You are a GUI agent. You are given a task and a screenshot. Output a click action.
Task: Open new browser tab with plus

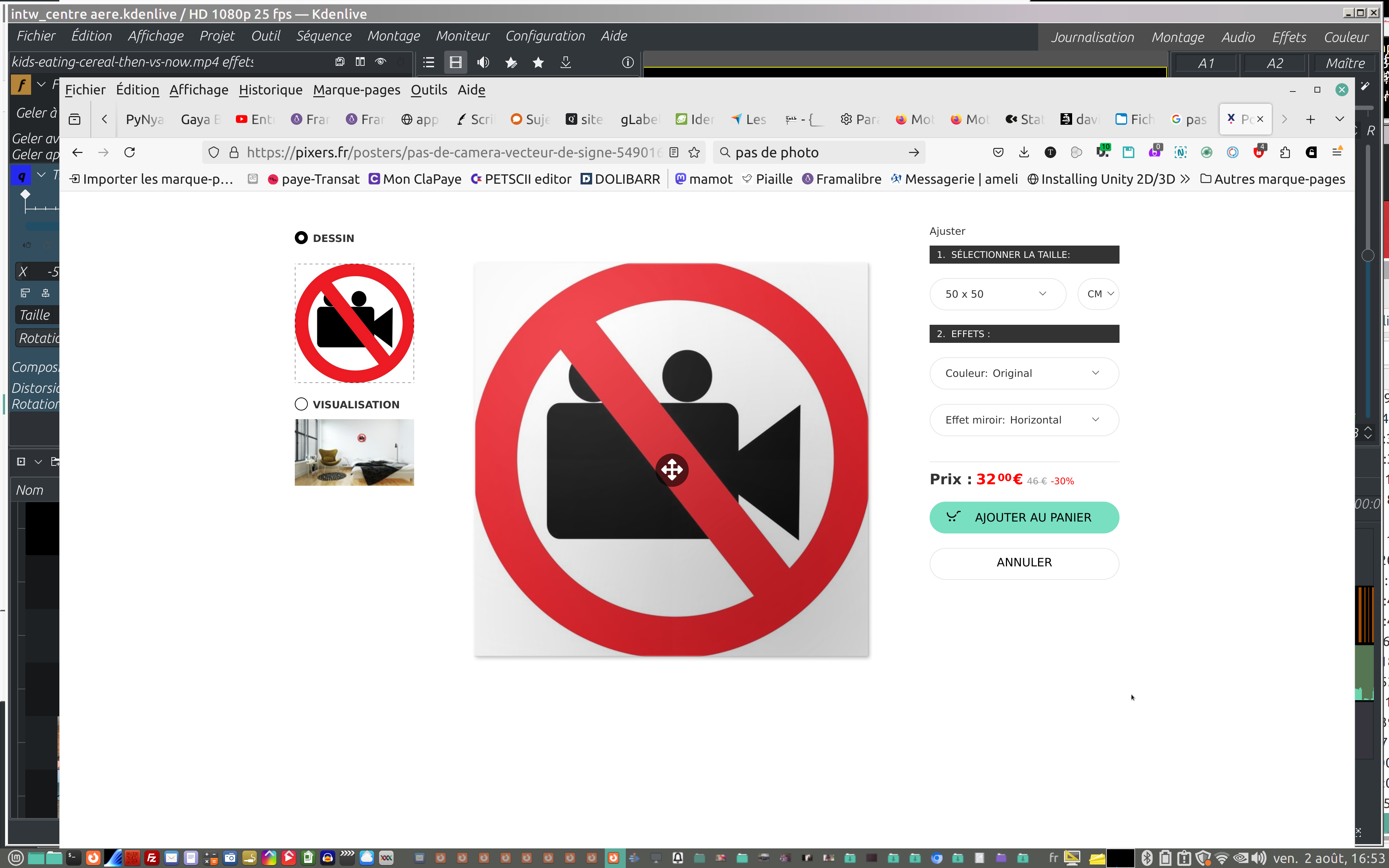pos(1311,119)
